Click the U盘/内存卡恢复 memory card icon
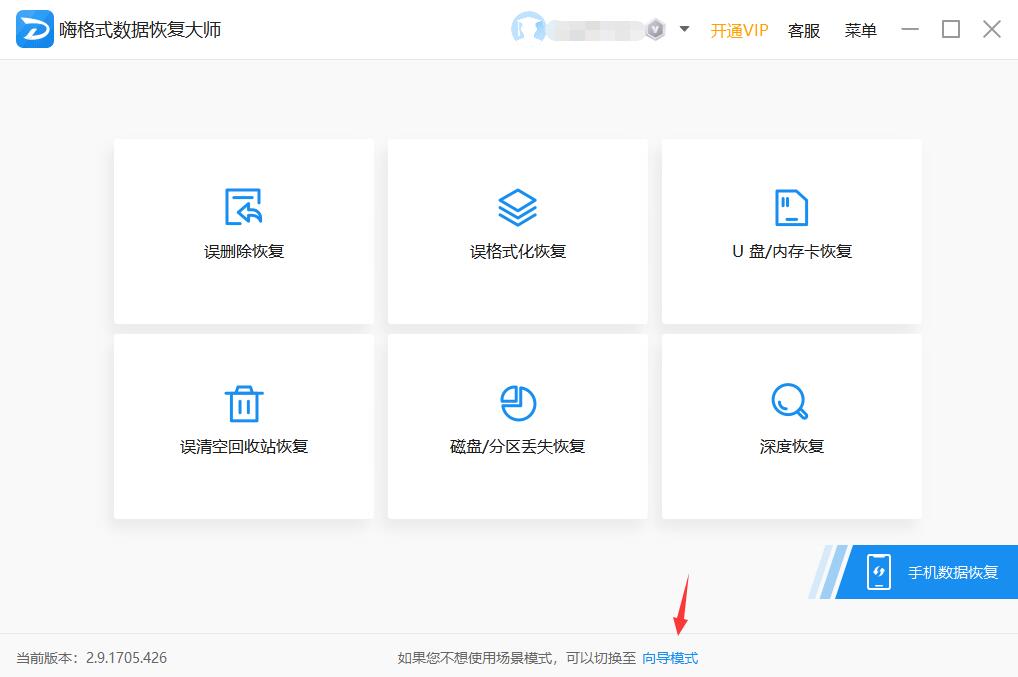Viewport: 1018px width, 677px height. click(791, 206)
